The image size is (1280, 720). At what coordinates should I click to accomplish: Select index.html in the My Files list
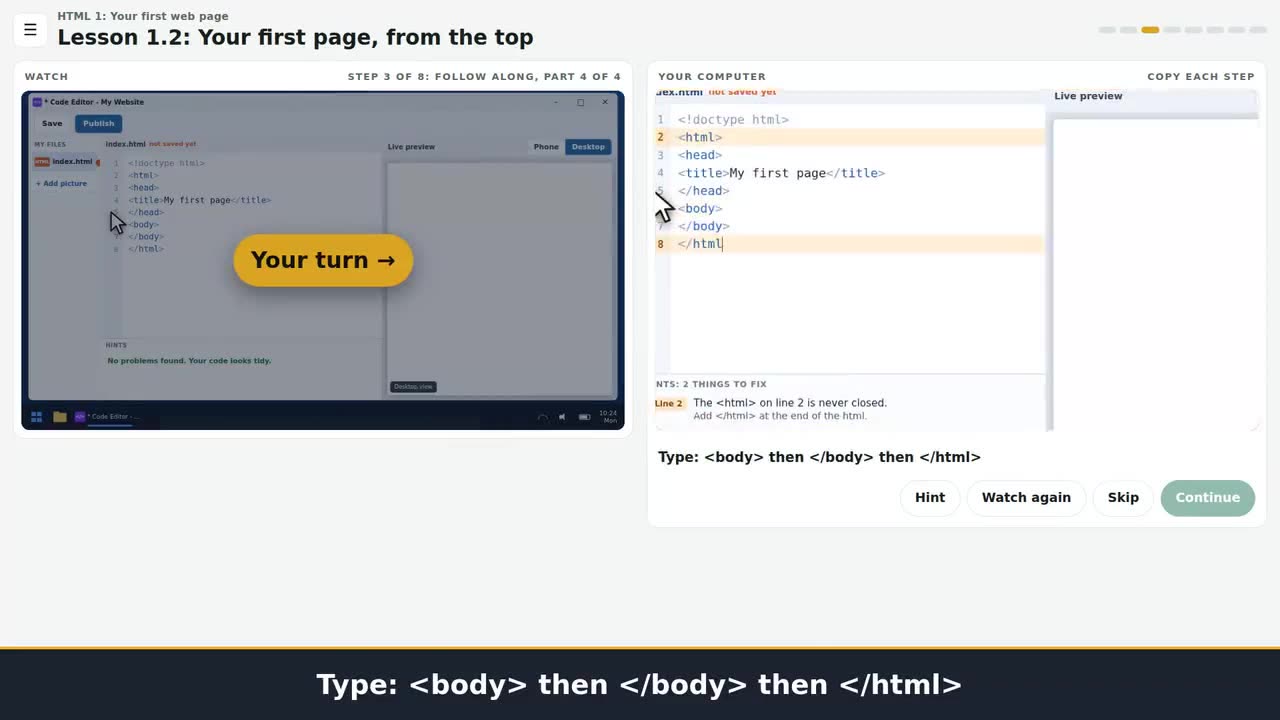pos(66,162)
